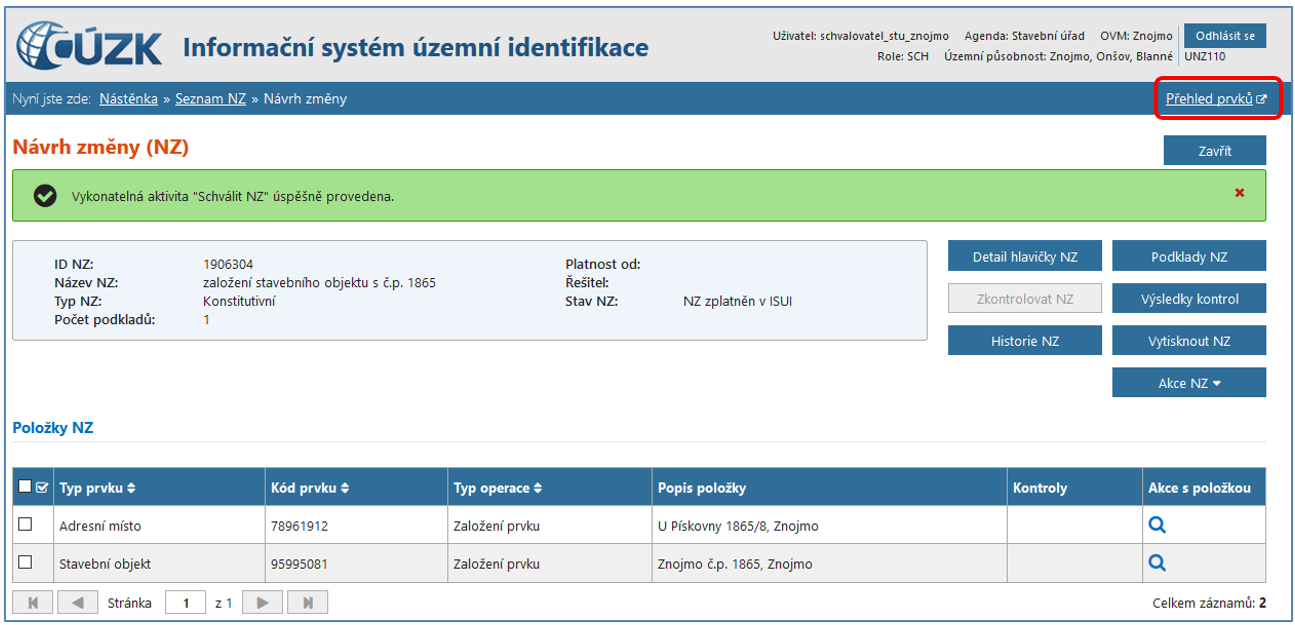Open detail magnifier for Adresní místo row

click(1157, 525)
